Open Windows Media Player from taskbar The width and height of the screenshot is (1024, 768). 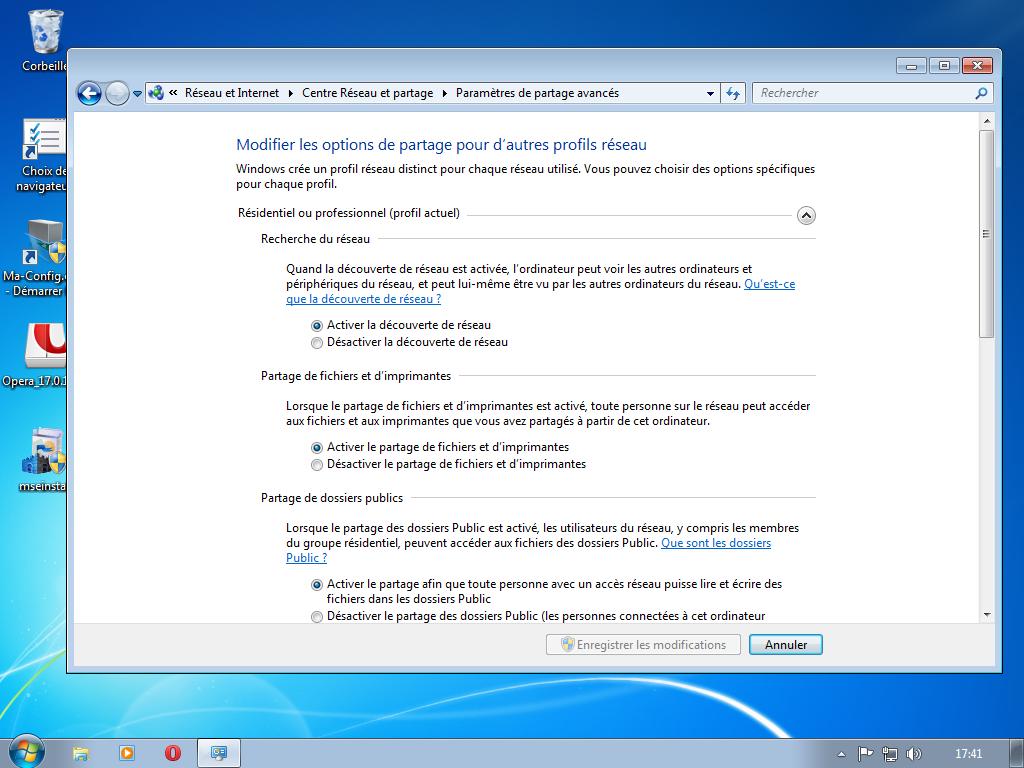click(127, 753)
